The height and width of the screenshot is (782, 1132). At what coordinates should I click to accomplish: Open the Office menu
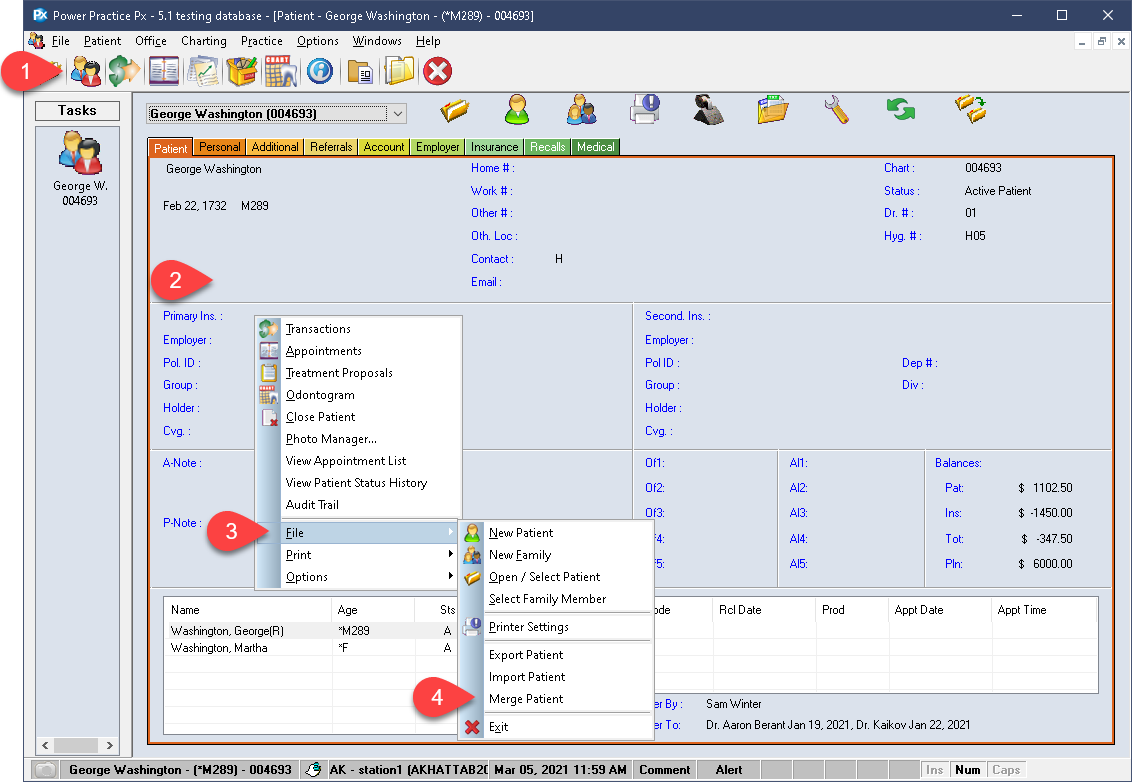point(151,41)
